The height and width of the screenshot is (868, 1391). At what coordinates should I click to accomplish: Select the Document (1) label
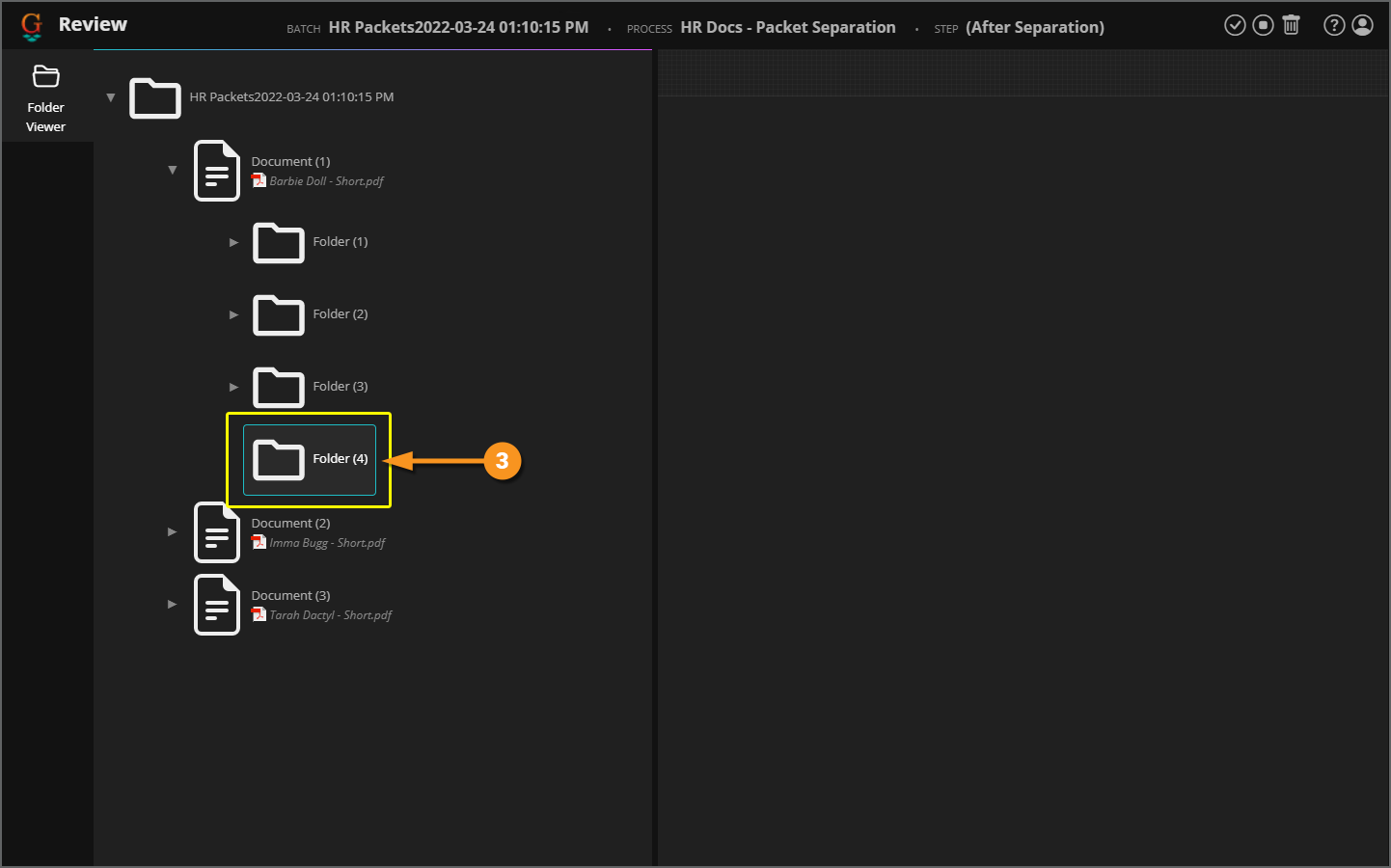[290, 162]
